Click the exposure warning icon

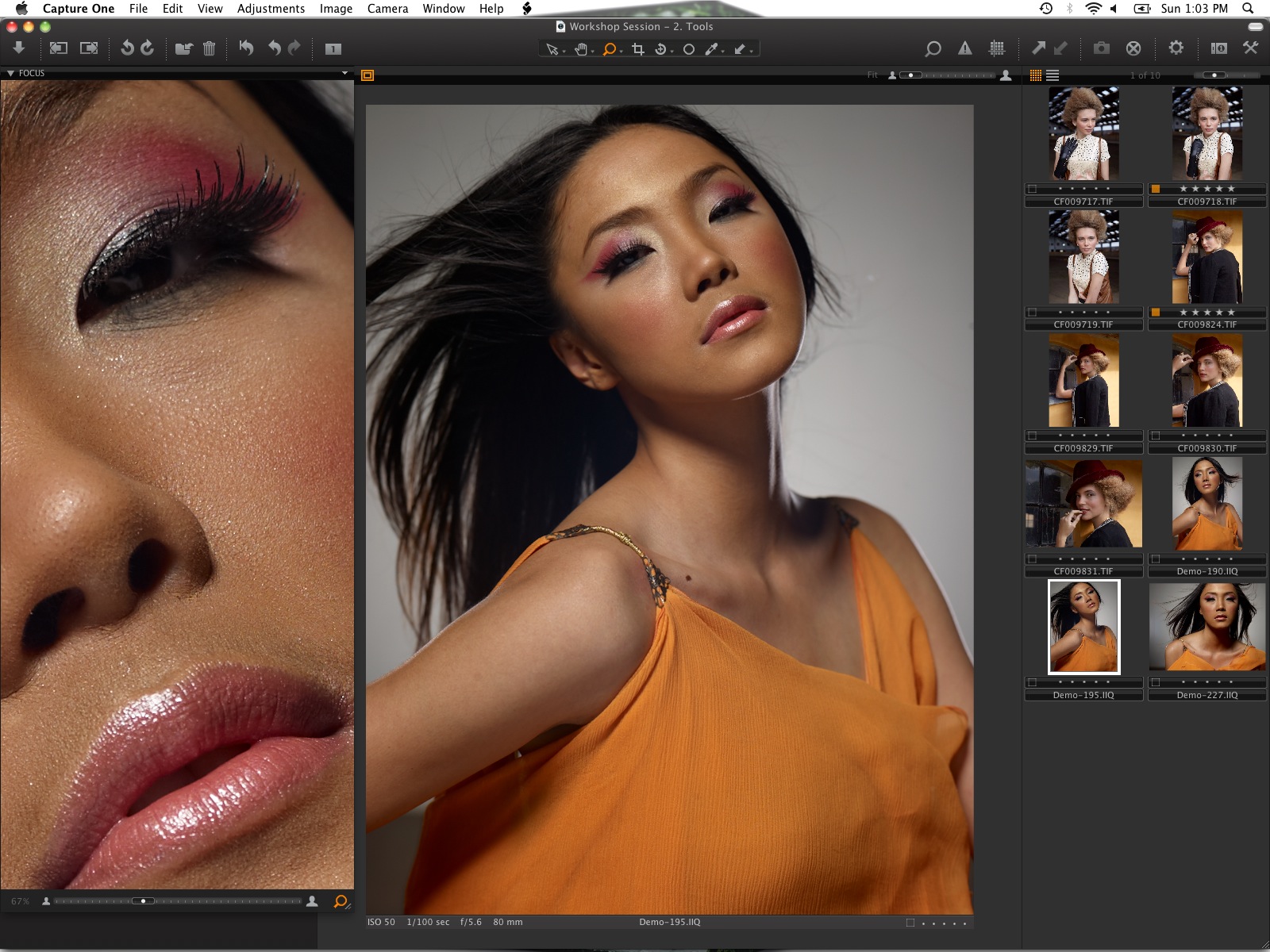click(x=966, y=48)
